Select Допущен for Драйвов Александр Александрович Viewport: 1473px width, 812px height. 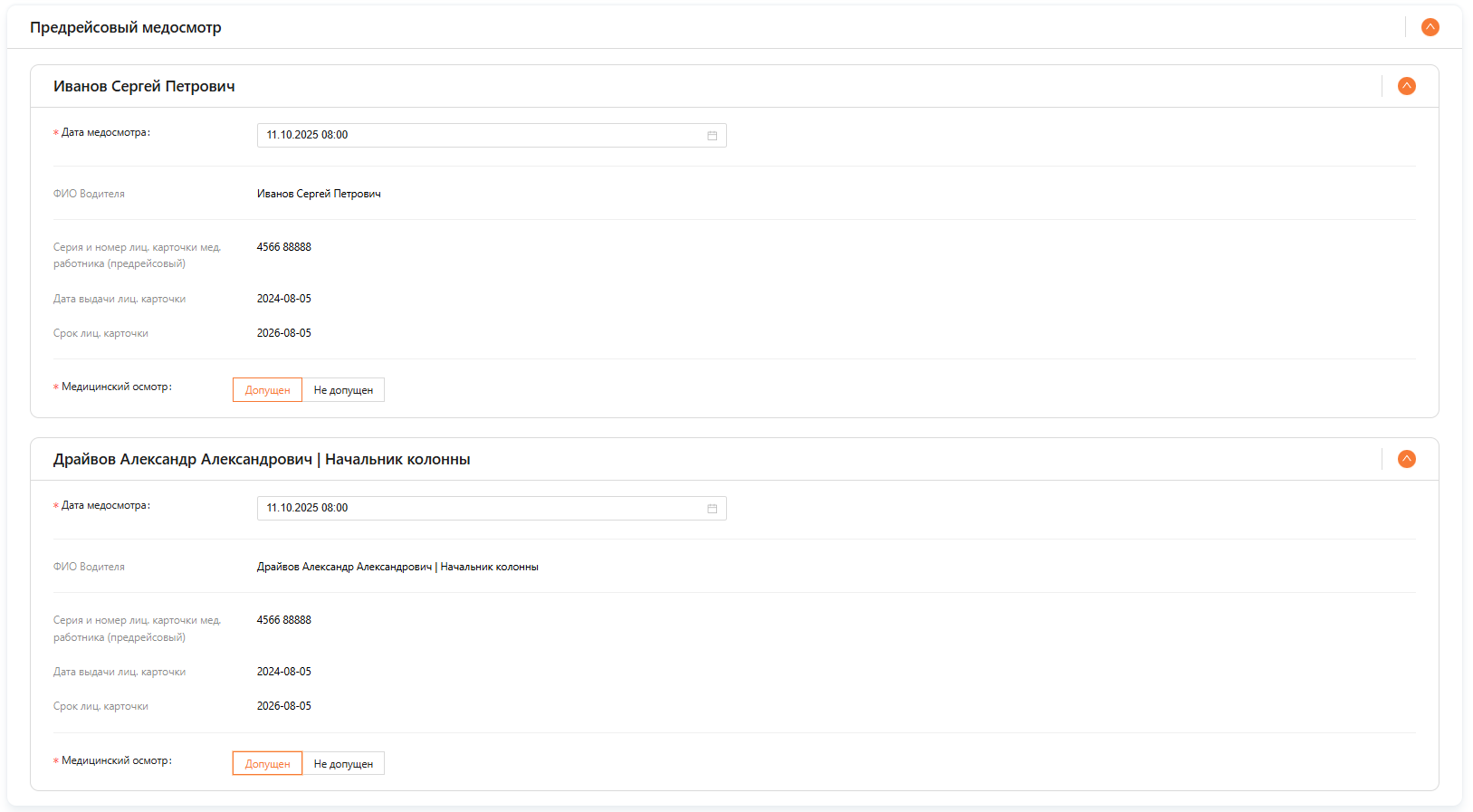267,764
